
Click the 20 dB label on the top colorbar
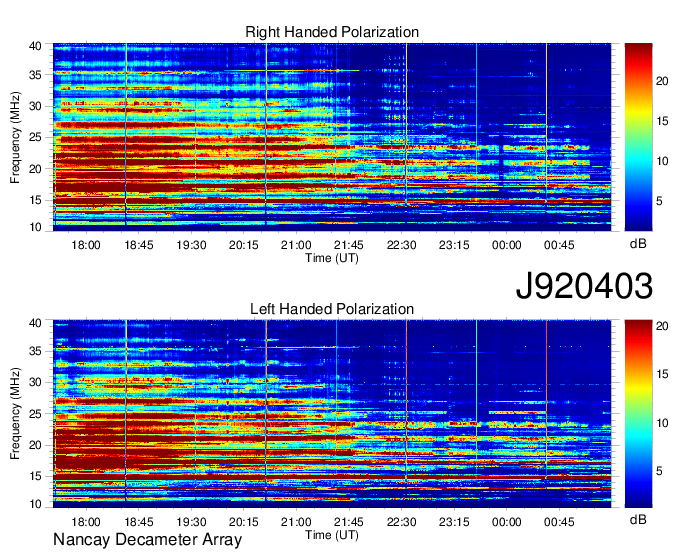pyautogui.click(x=662, y=81)
